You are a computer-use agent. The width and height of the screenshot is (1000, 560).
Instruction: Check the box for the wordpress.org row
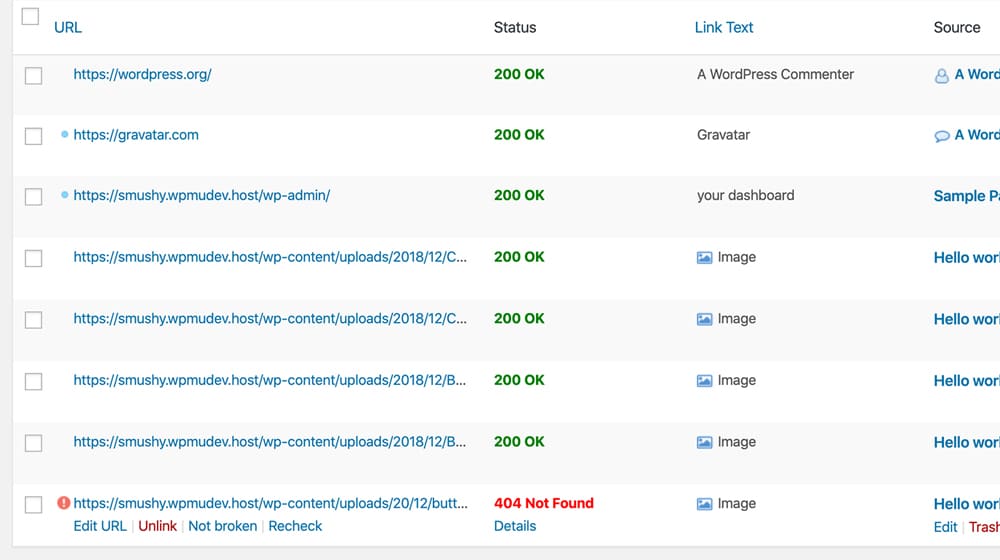click(33, 76)
